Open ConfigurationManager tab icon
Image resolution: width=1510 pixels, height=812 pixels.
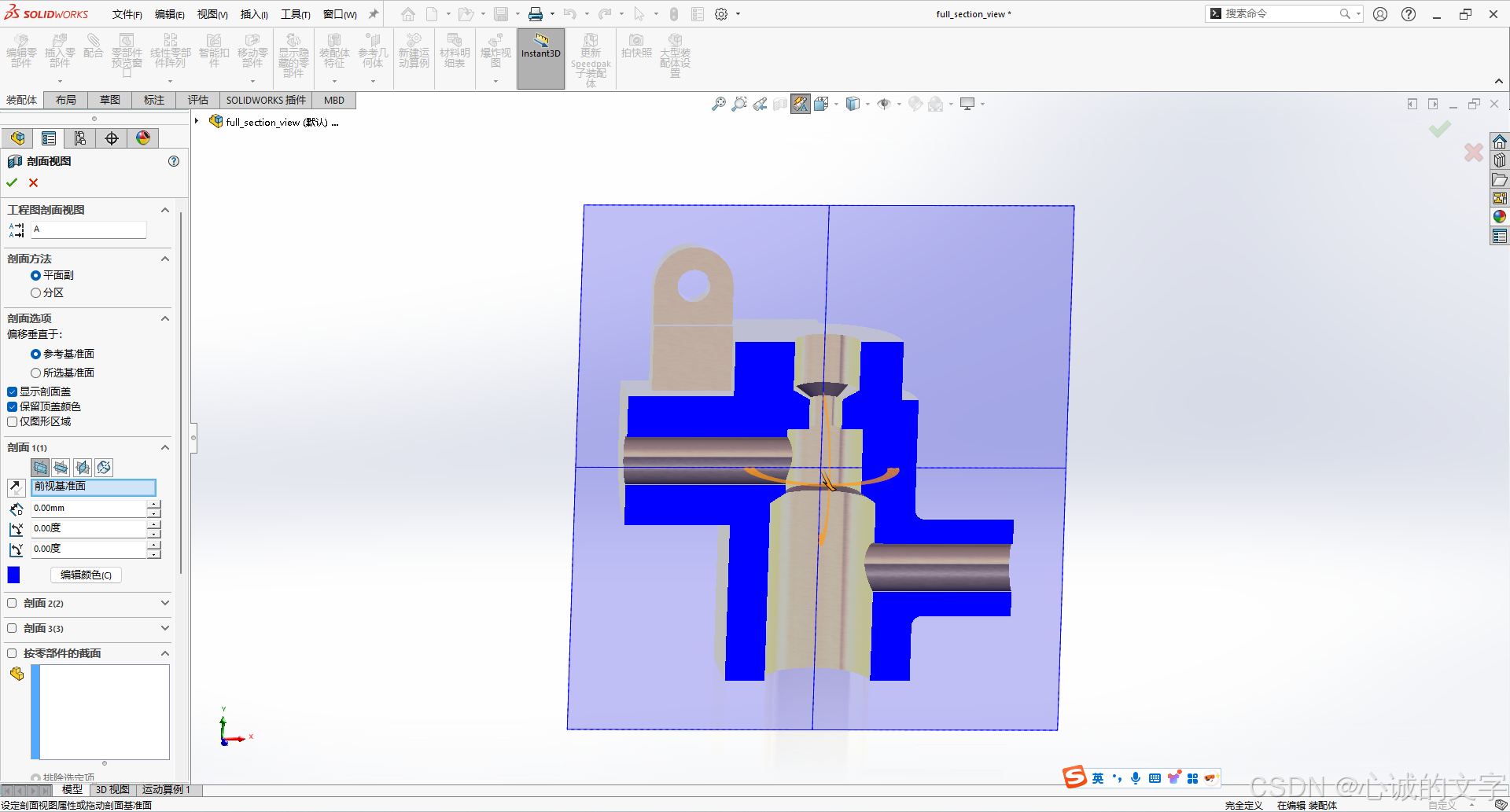click(80, 138)
